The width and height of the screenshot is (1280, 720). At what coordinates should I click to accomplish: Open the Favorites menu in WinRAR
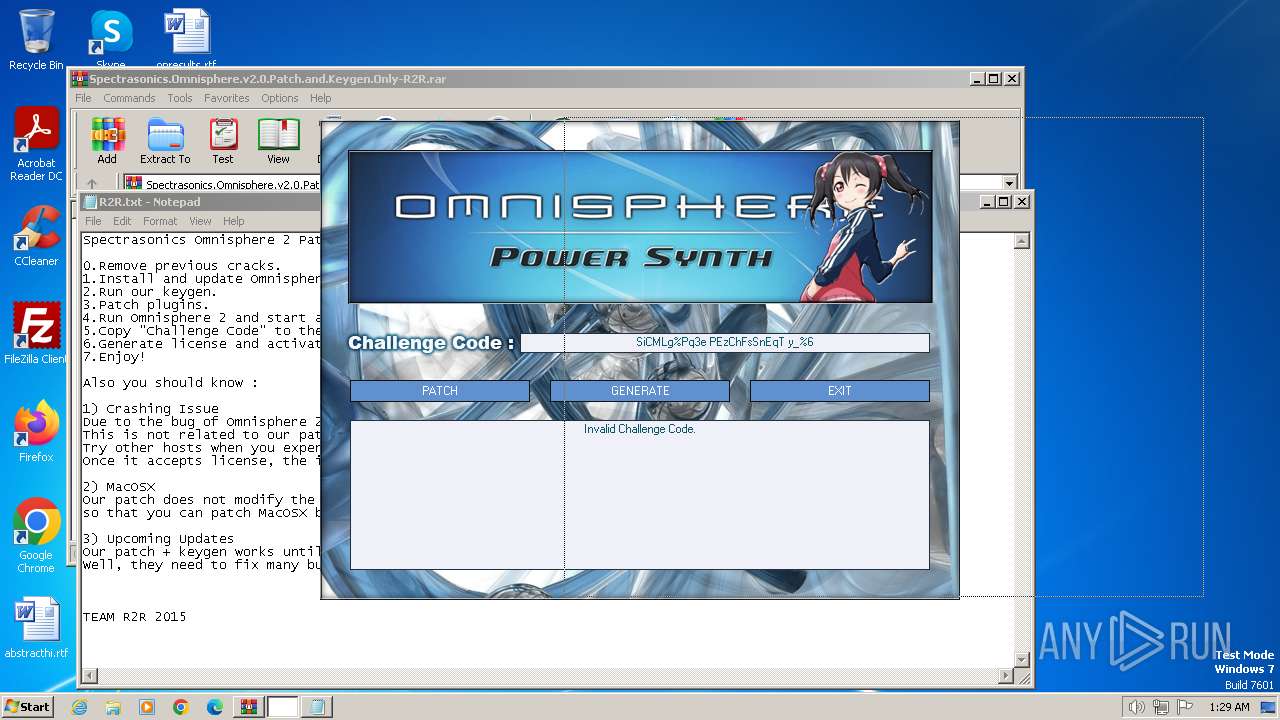227,98
